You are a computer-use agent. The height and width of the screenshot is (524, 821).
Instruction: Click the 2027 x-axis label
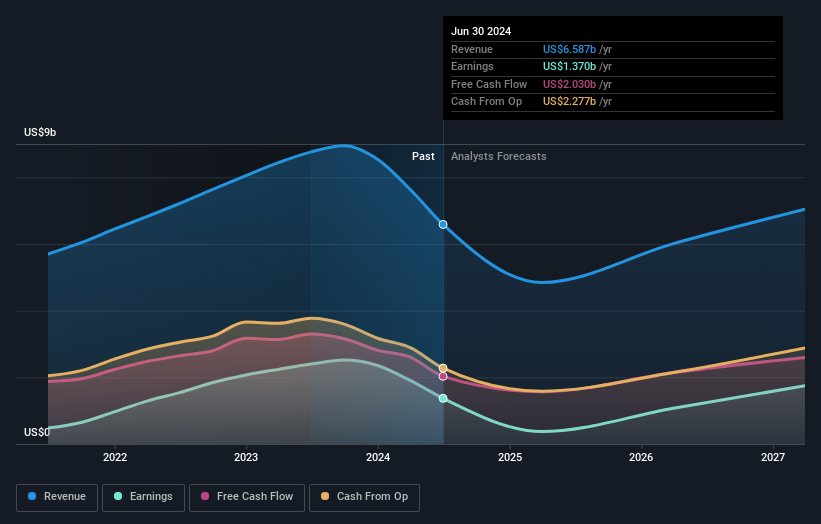coord(773,457)
